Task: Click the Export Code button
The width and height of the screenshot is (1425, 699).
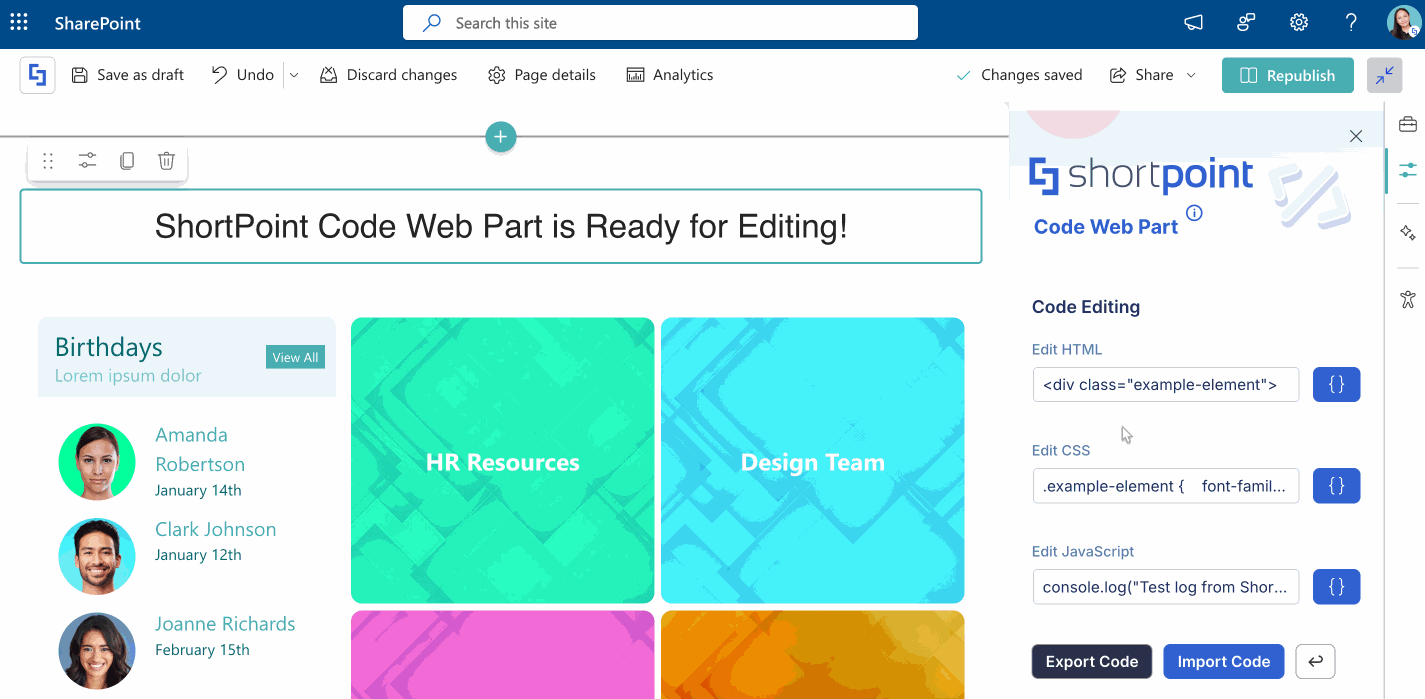Action: point(1092,661)
